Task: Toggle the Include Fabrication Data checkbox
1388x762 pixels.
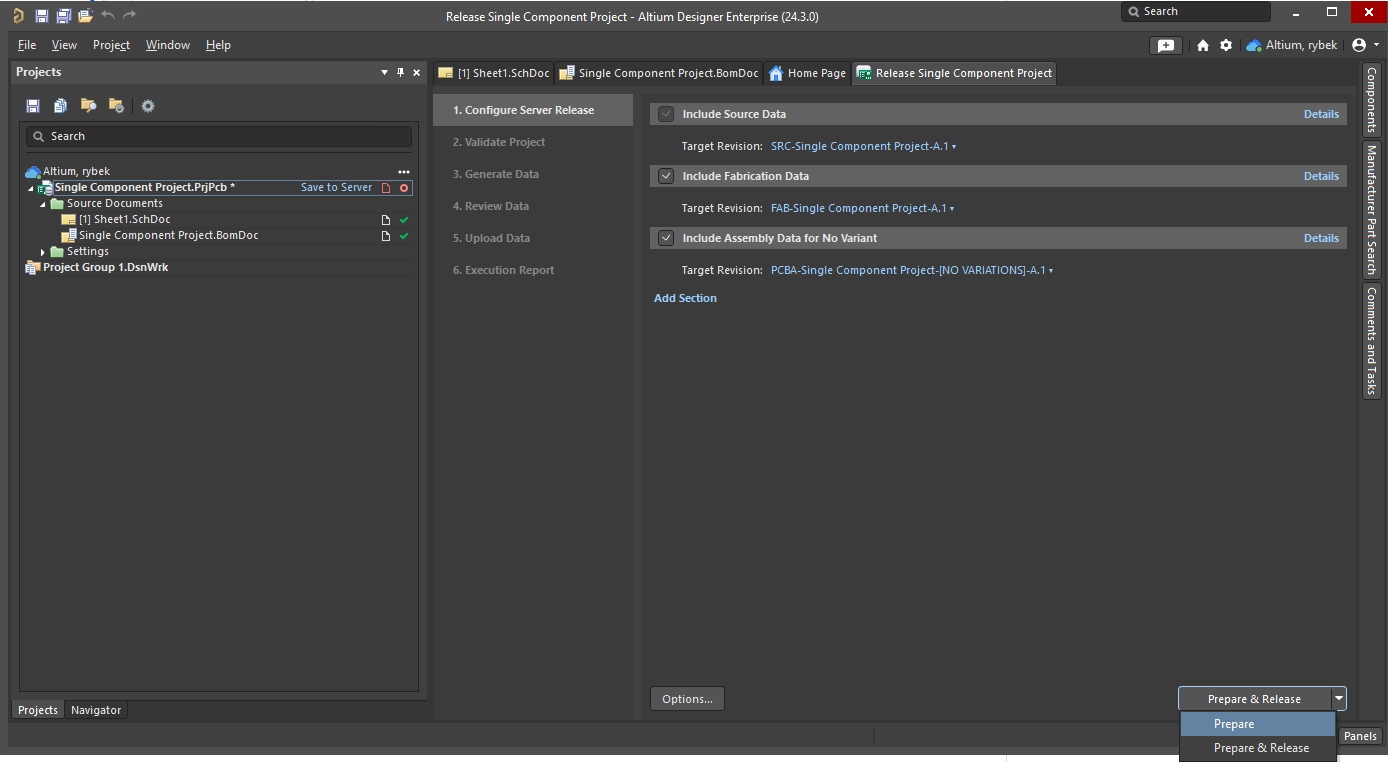Action: 666,176
